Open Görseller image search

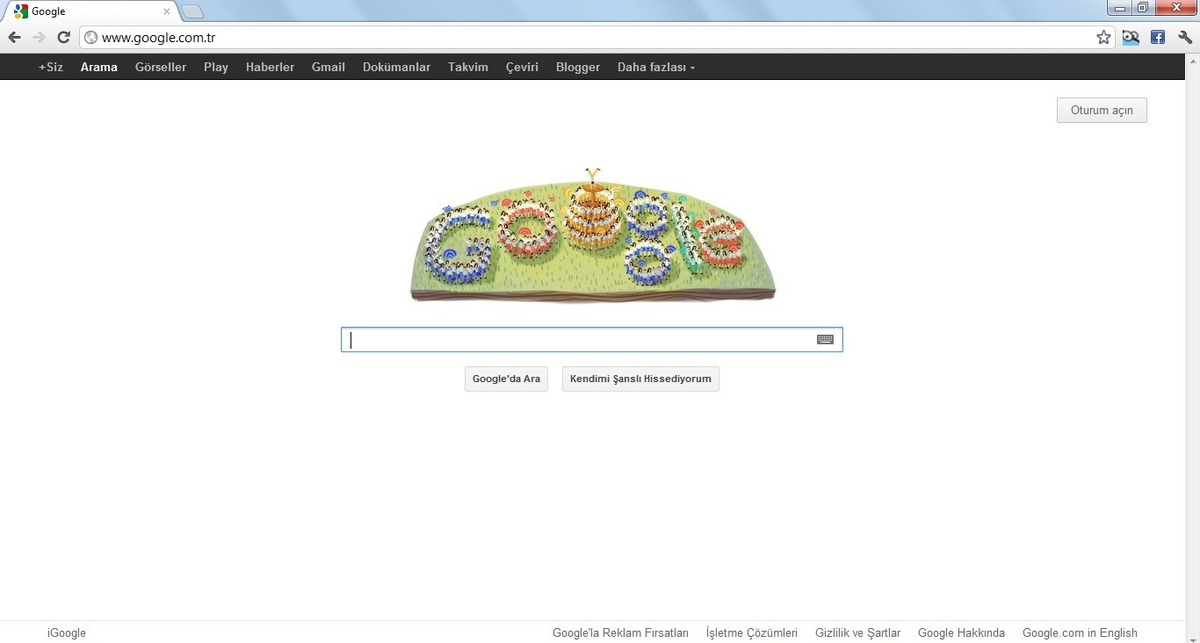click(x=161, y=67)
